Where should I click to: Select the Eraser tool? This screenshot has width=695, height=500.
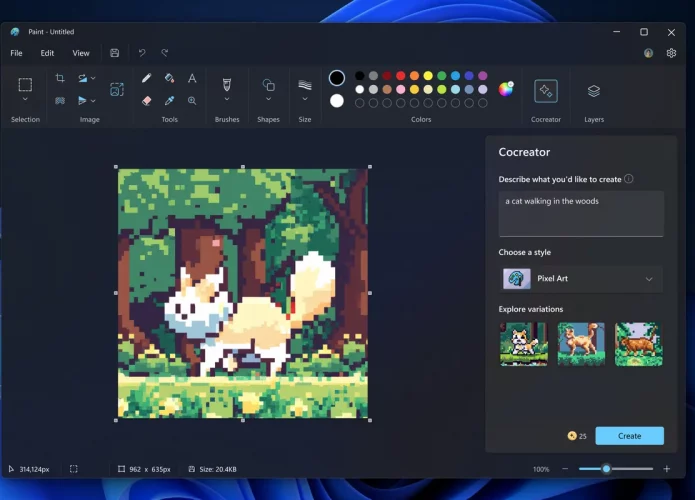point(146,101)
